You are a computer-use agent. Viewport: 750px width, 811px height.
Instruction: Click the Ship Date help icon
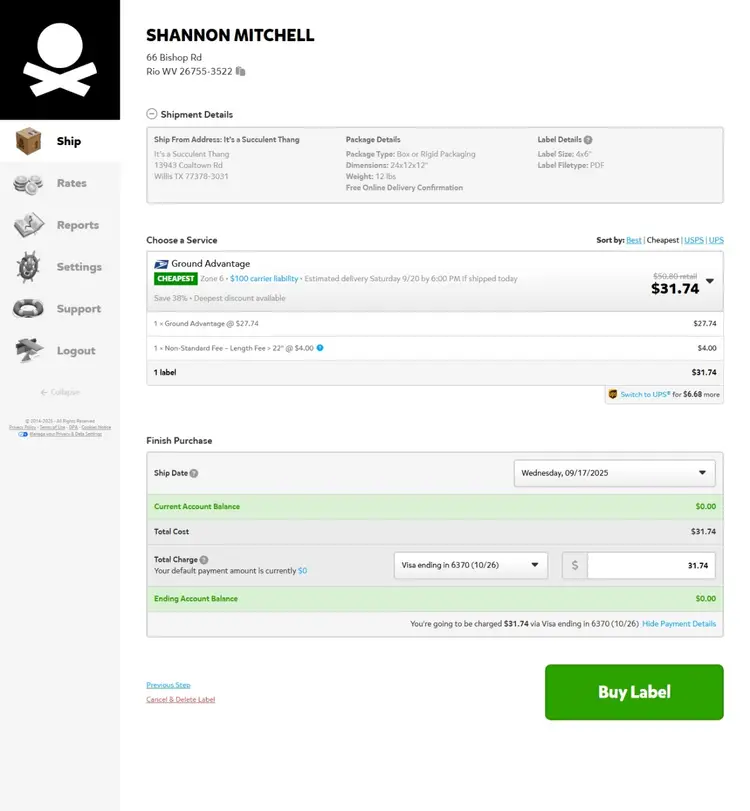pos(194,473)
